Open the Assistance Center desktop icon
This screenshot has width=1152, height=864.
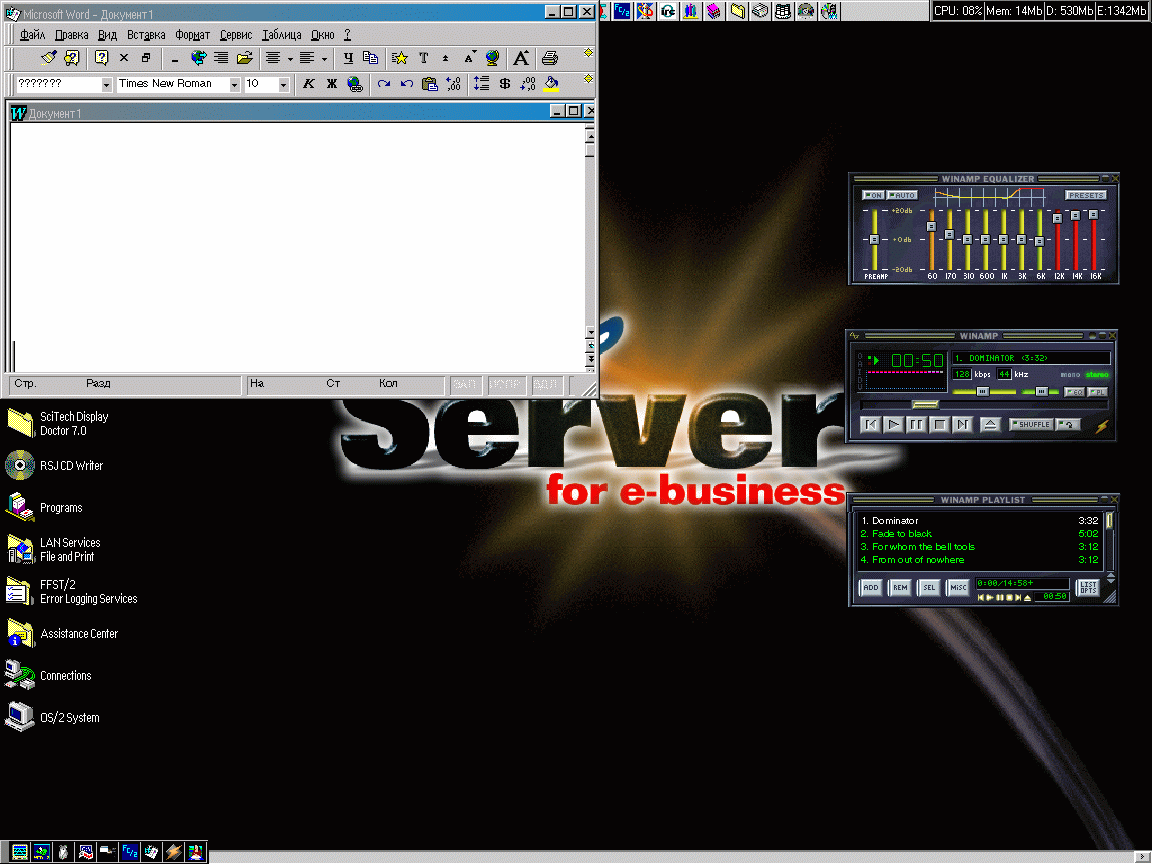pyautogui.click(x=20, y=633)
